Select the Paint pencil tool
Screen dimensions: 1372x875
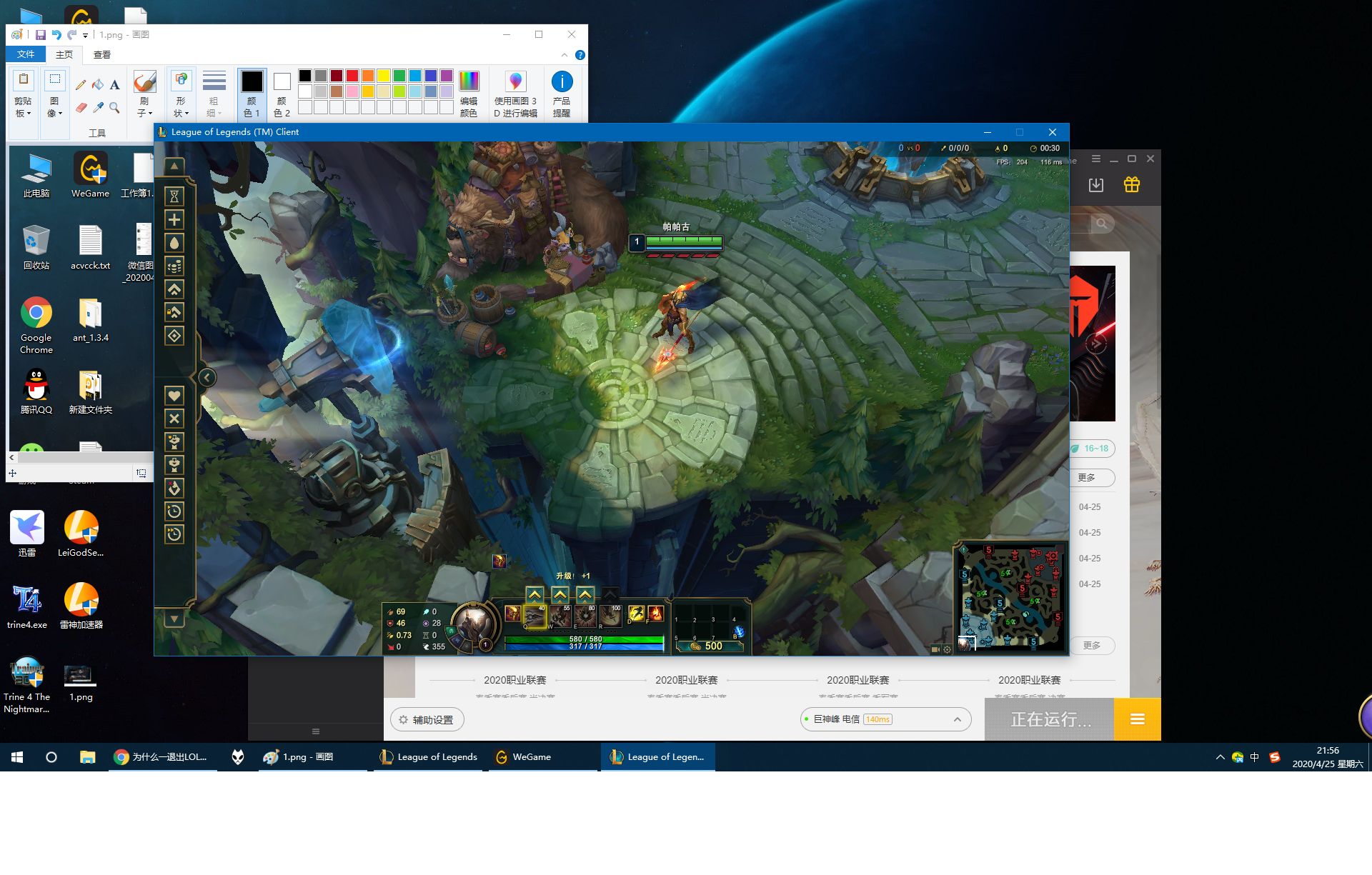81,85
